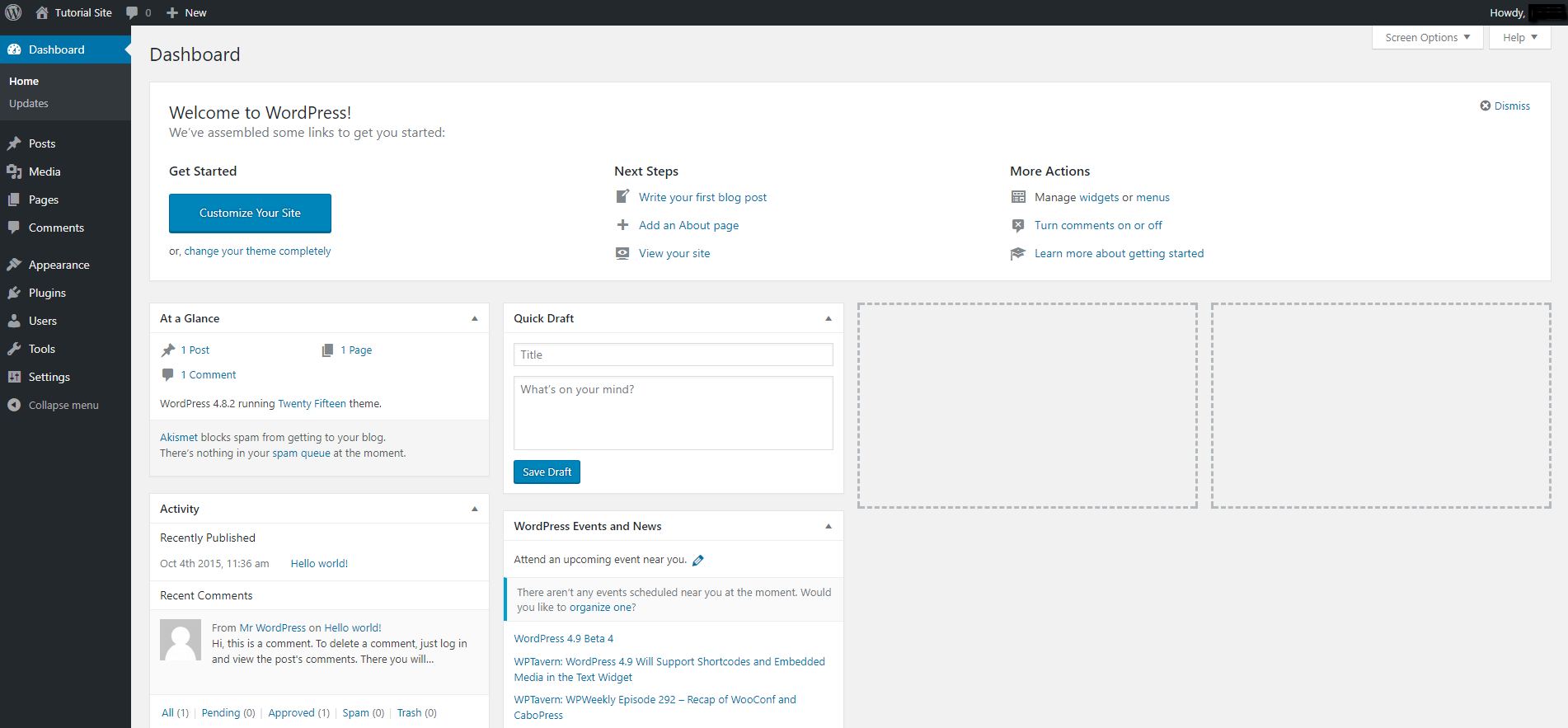Open the Plugins menu
Image resolution: width=1568 pixels, height=728 pixels.
(65, 293)
